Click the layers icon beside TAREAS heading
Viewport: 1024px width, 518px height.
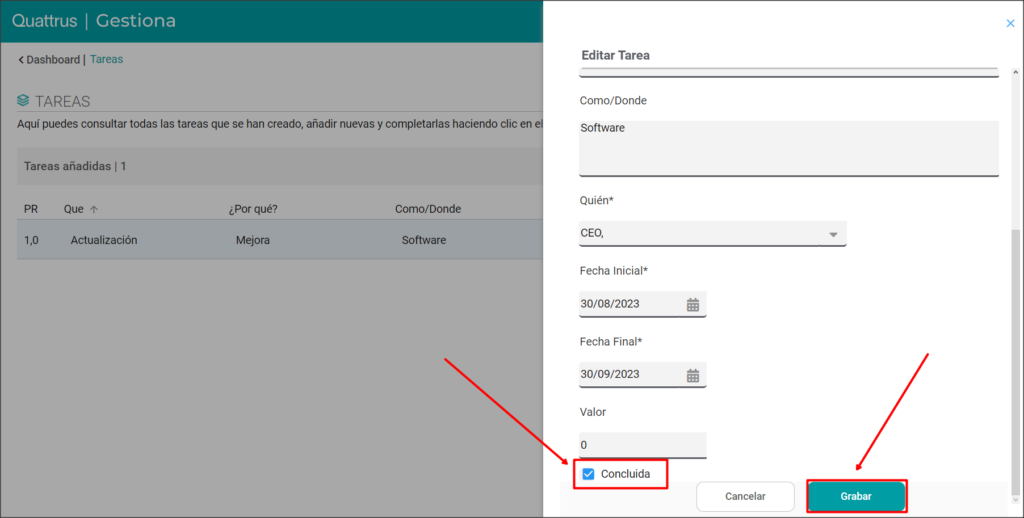tap(24, 101)
